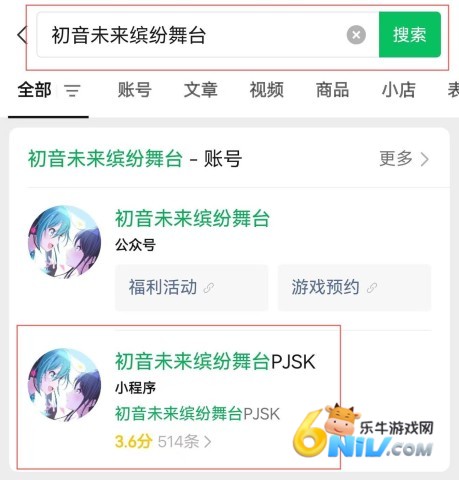Click the 3.6分 rating score
The height and width of the screenshot is (480, 459).
click(134, 442)
